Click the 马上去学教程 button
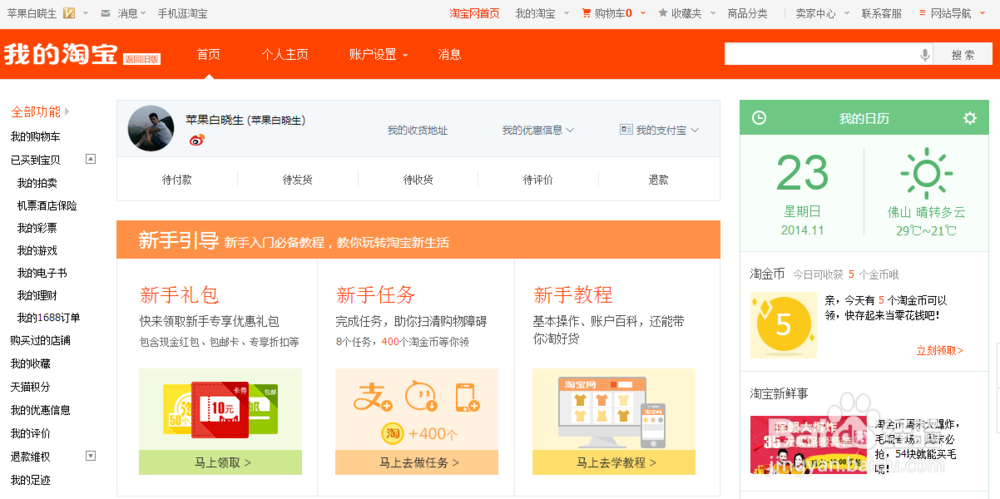This screenshot has height=499, width=1000. pos(614,463)
